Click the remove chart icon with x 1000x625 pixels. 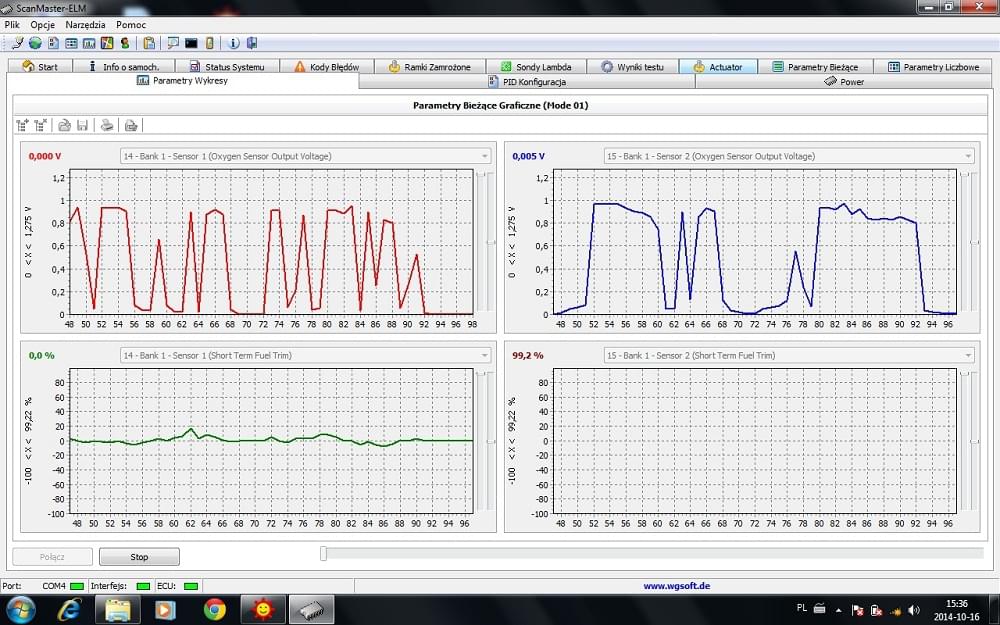click(x=41, y=125)
